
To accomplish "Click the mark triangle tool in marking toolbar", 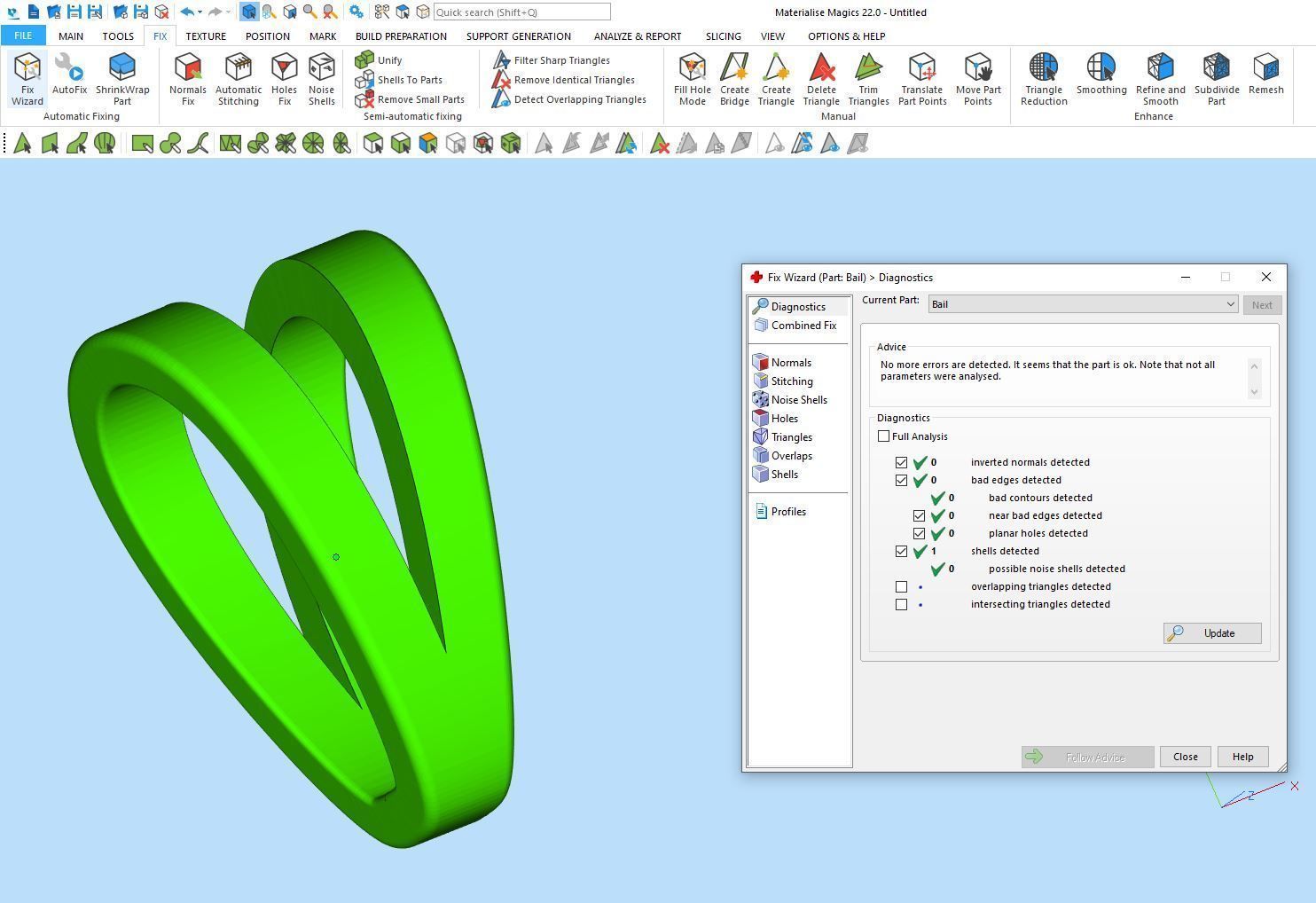I will (22, 144).
